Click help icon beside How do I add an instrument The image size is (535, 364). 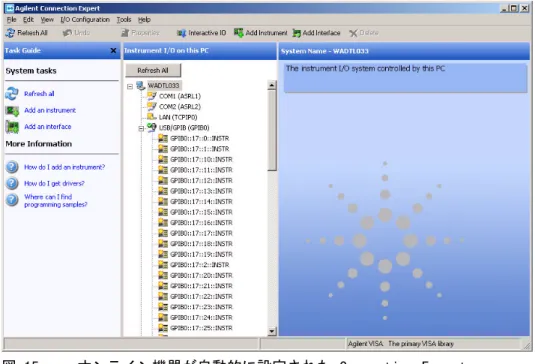(x=12, y=167)
